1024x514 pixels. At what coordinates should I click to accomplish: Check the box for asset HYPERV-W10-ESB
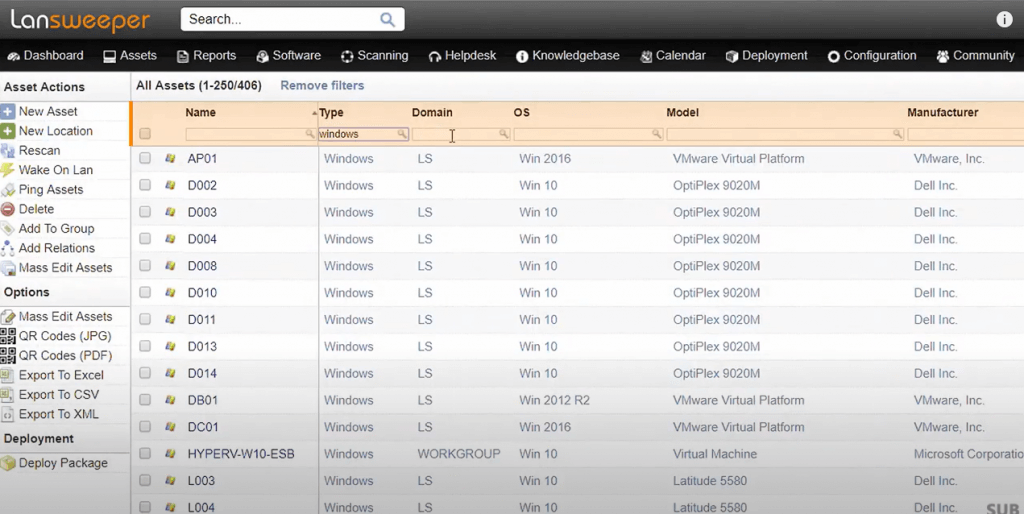(x=145, y=453)
